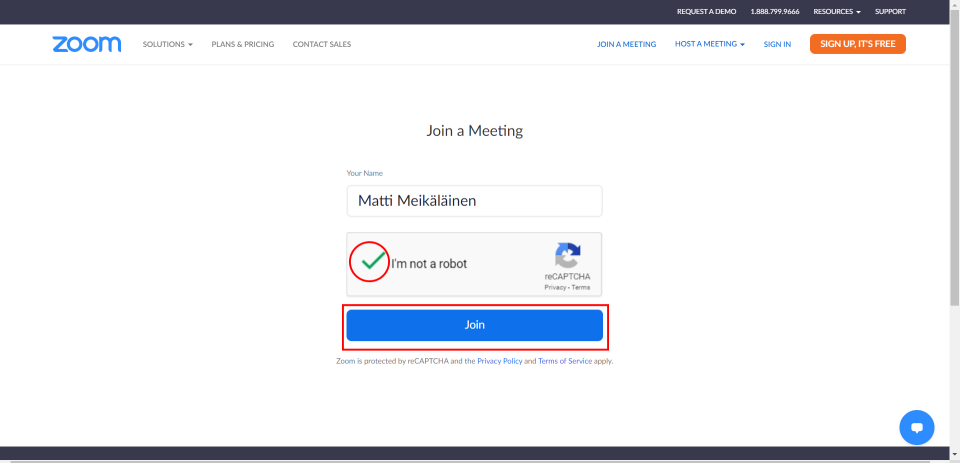Viewport: 960px width, 463px height.
Task: Click Sign Up, It's Free button
Action: click(x=858, y=44)
